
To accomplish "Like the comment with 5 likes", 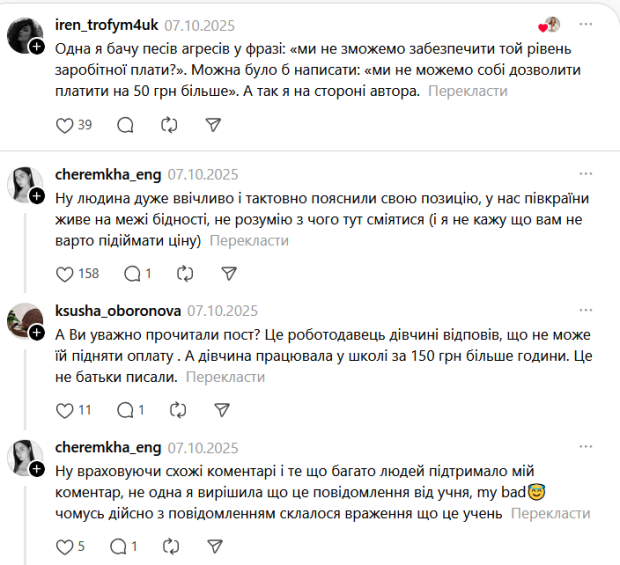I will pos(65,546).
